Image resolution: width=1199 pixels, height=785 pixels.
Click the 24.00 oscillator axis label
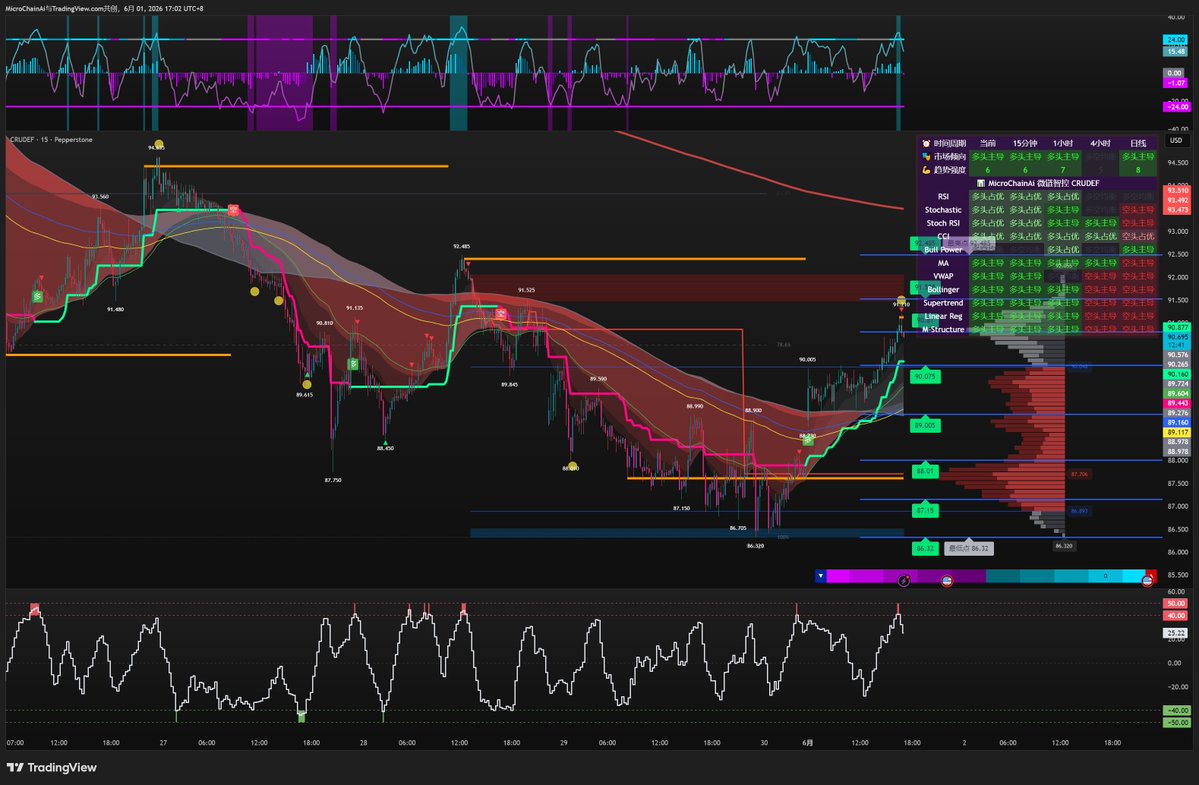1175,39
